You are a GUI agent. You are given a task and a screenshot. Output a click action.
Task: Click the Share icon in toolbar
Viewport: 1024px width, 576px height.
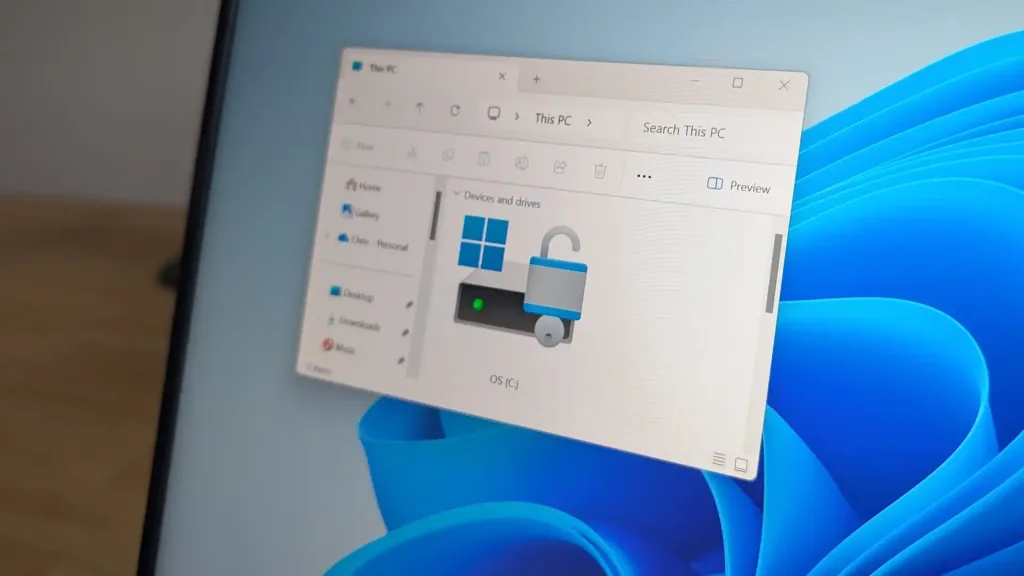pyautogui.click(x=560, y=167)
